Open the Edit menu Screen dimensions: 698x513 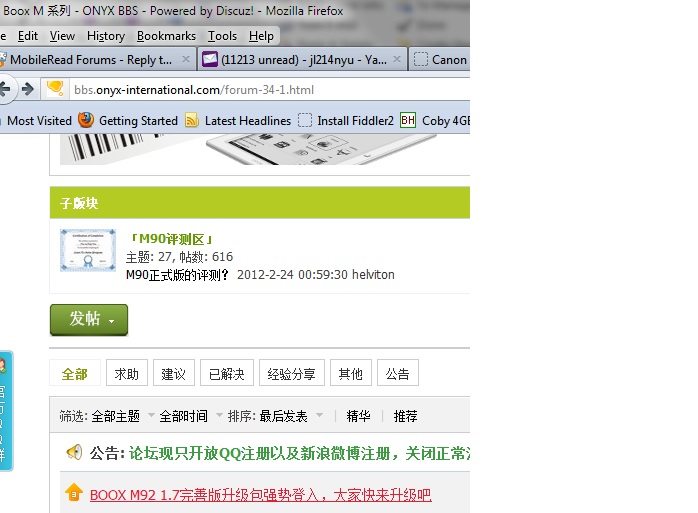pos(28,36)
